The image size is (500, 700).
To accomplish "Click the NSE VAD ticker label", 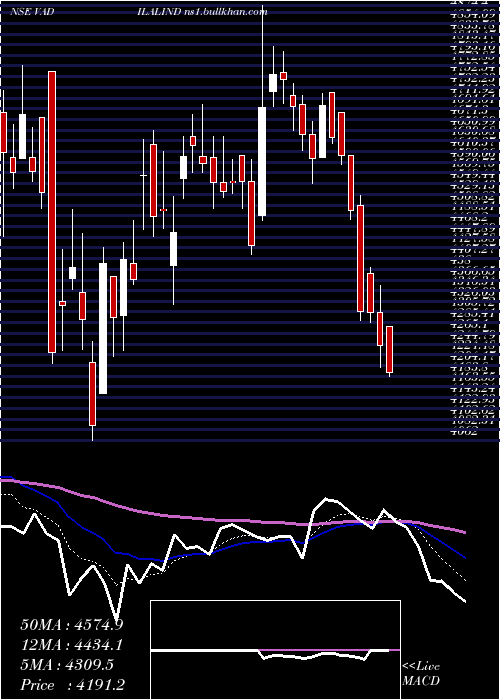I will pyautogui.click(x=31, y=12).
